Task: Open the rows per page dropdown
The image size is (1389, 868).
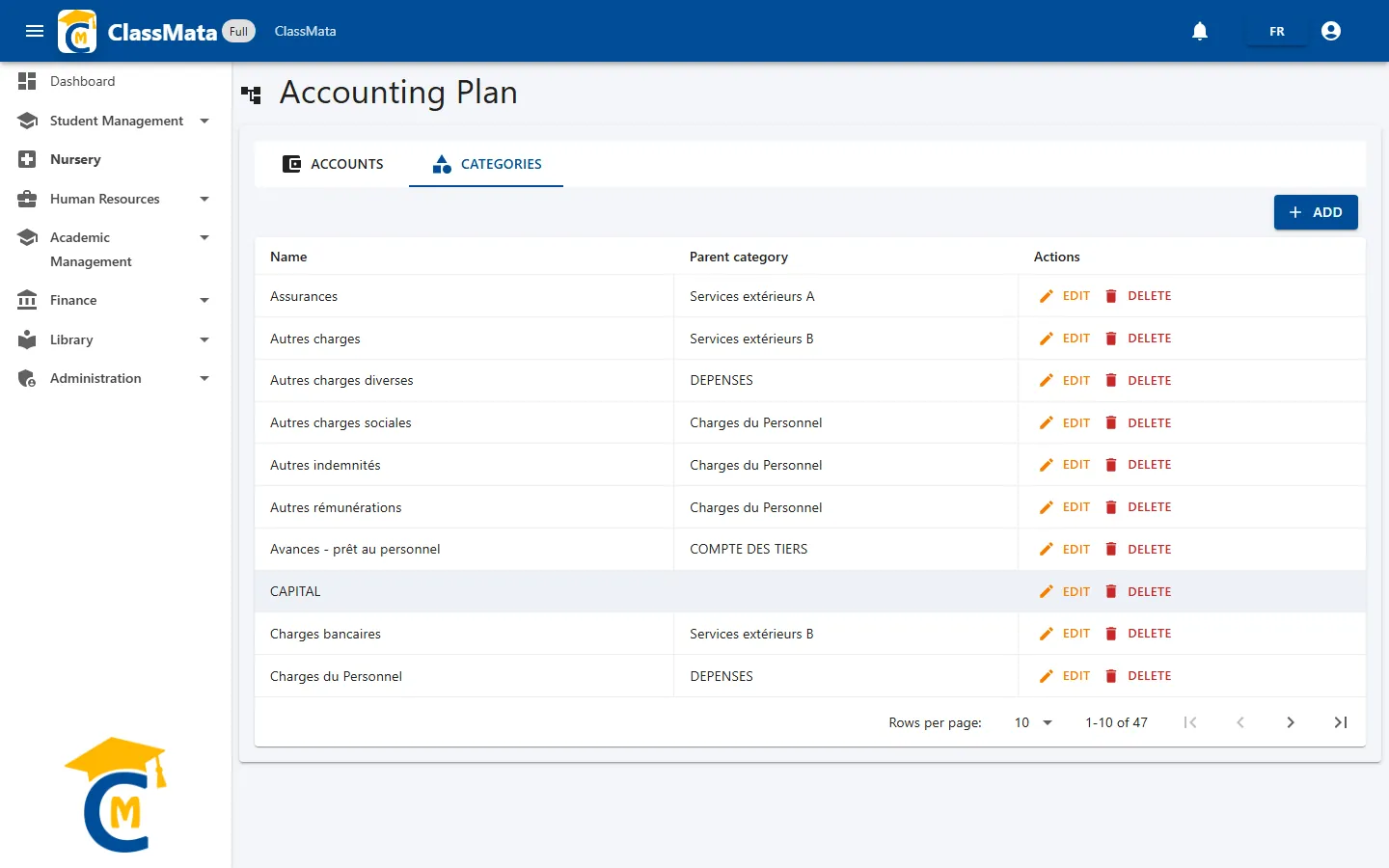Action: tap(1033, 722)
